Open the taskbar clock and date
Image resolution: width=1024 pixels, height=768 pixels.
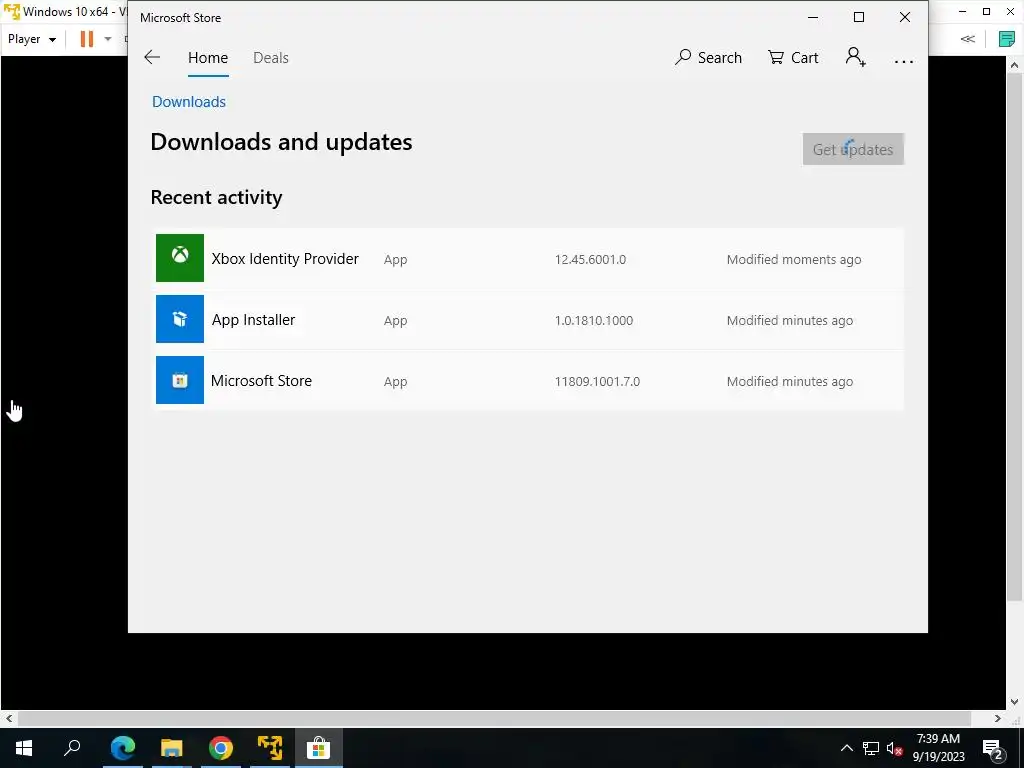(x=938, y=748)
